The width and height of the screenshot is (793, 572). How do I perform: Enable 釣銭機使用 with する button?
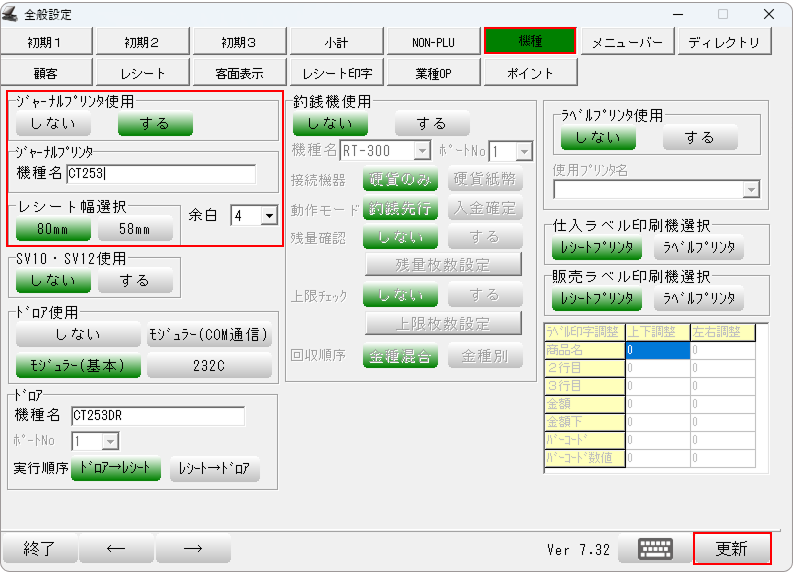click(432, 124)
